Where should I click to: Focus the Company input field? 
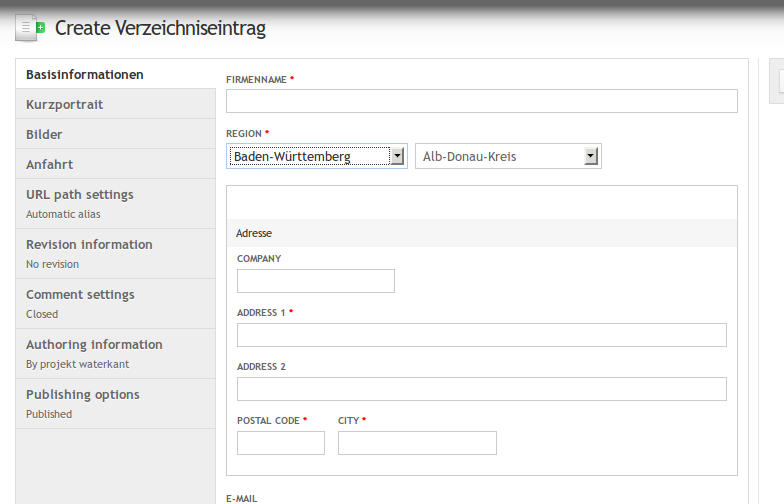(x=315, y=281)
